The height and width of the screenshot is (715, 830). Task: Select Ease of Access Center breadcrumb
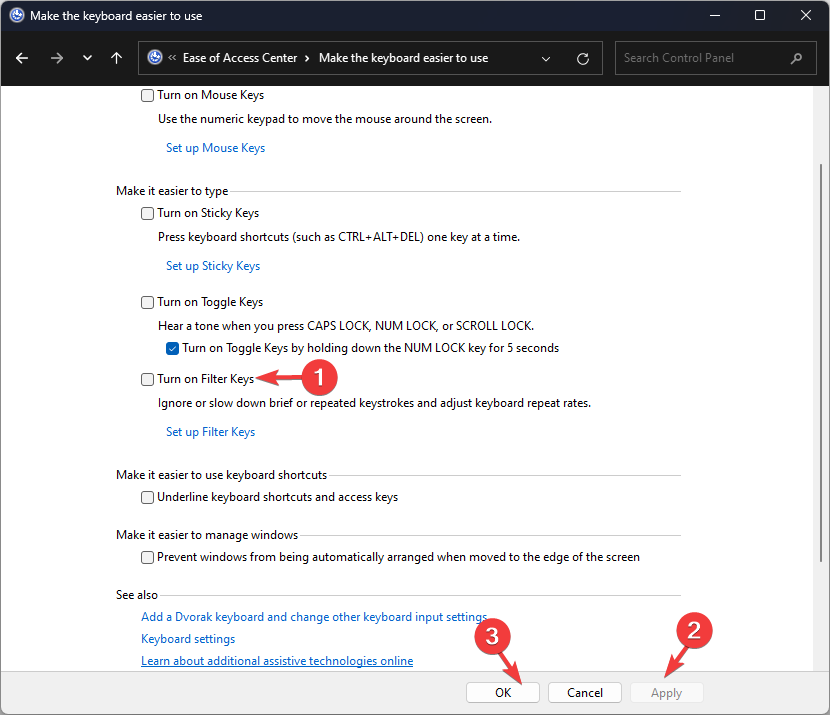tap(240, 58)
